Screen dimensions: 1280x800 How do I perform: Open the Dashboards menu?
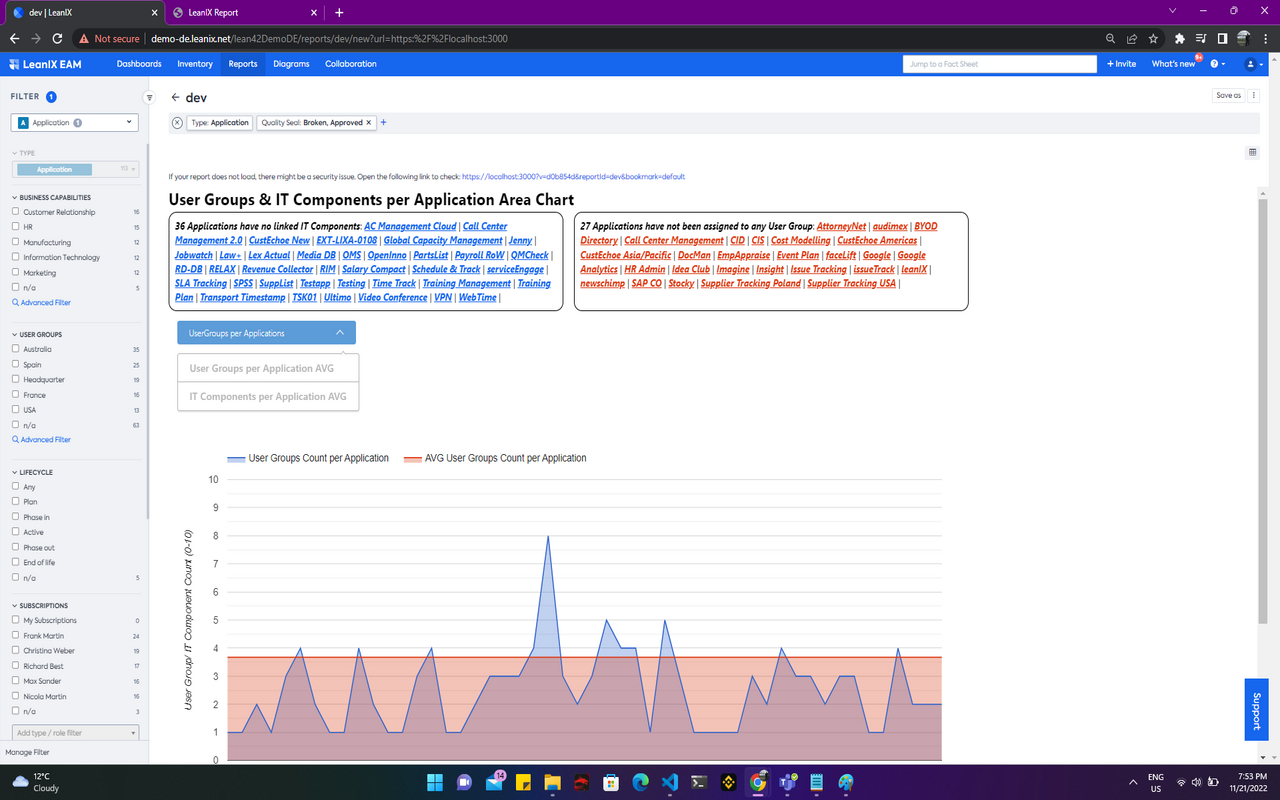139,64
